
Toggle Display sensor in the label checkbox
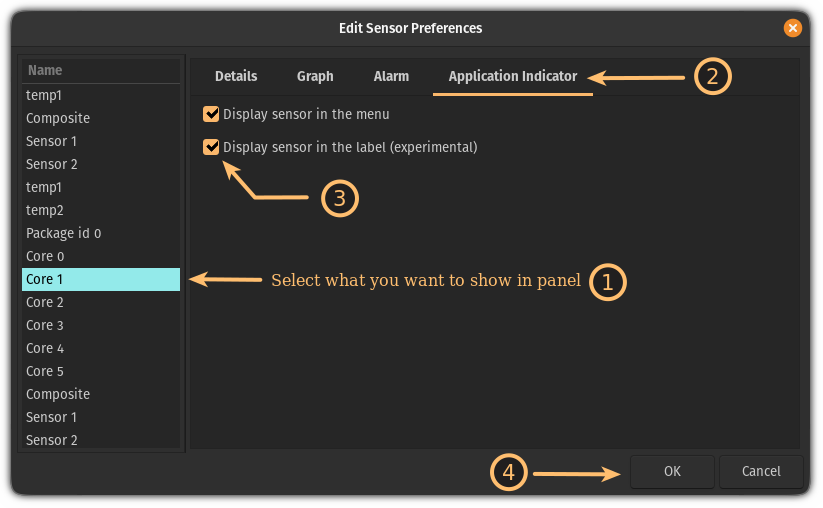211,147
